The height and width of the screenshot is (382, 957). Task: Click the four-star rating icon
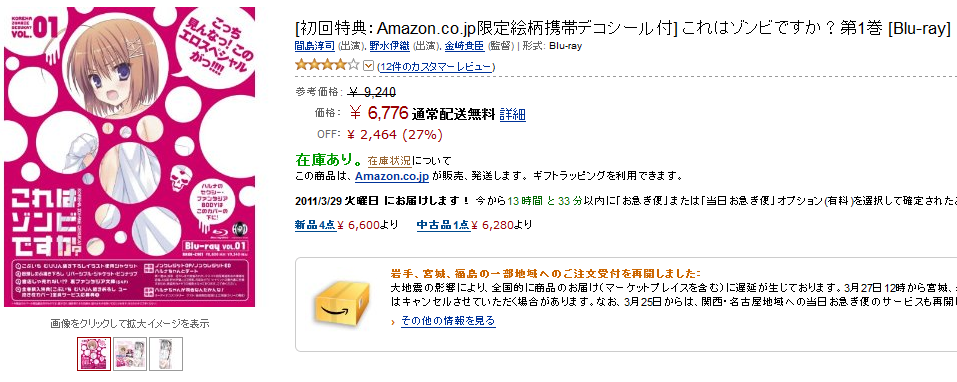[x=328, y=65]
